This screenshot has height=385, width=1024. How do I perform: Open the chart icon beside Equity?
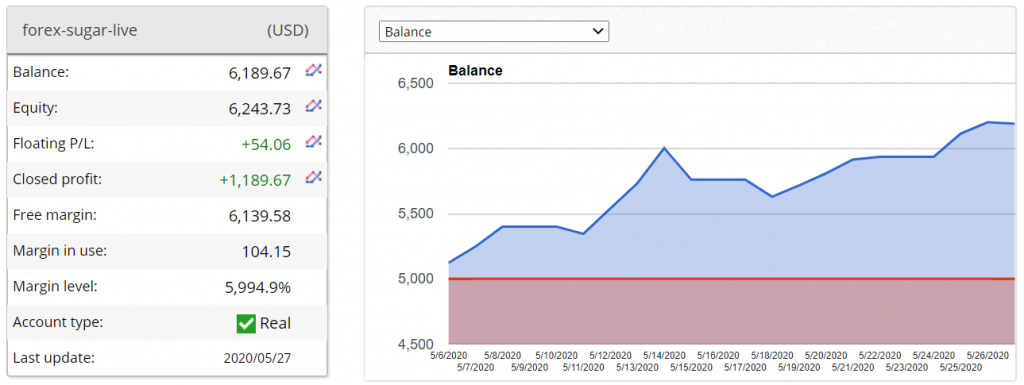tap(313, 106)
